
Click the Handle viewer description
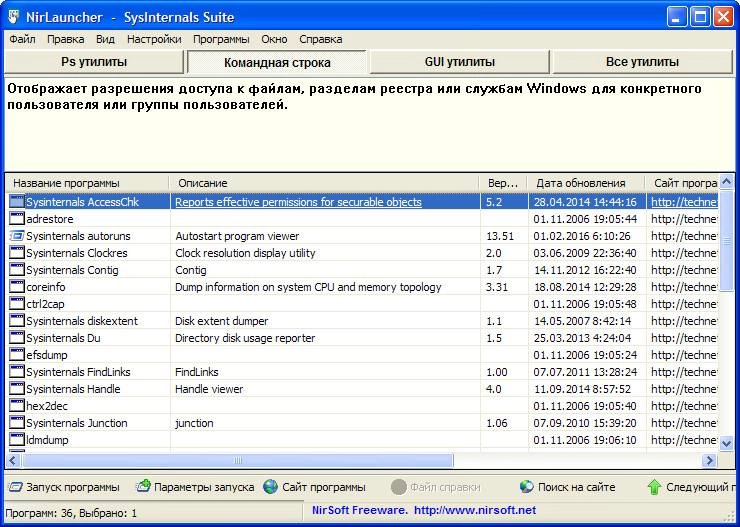209,389
